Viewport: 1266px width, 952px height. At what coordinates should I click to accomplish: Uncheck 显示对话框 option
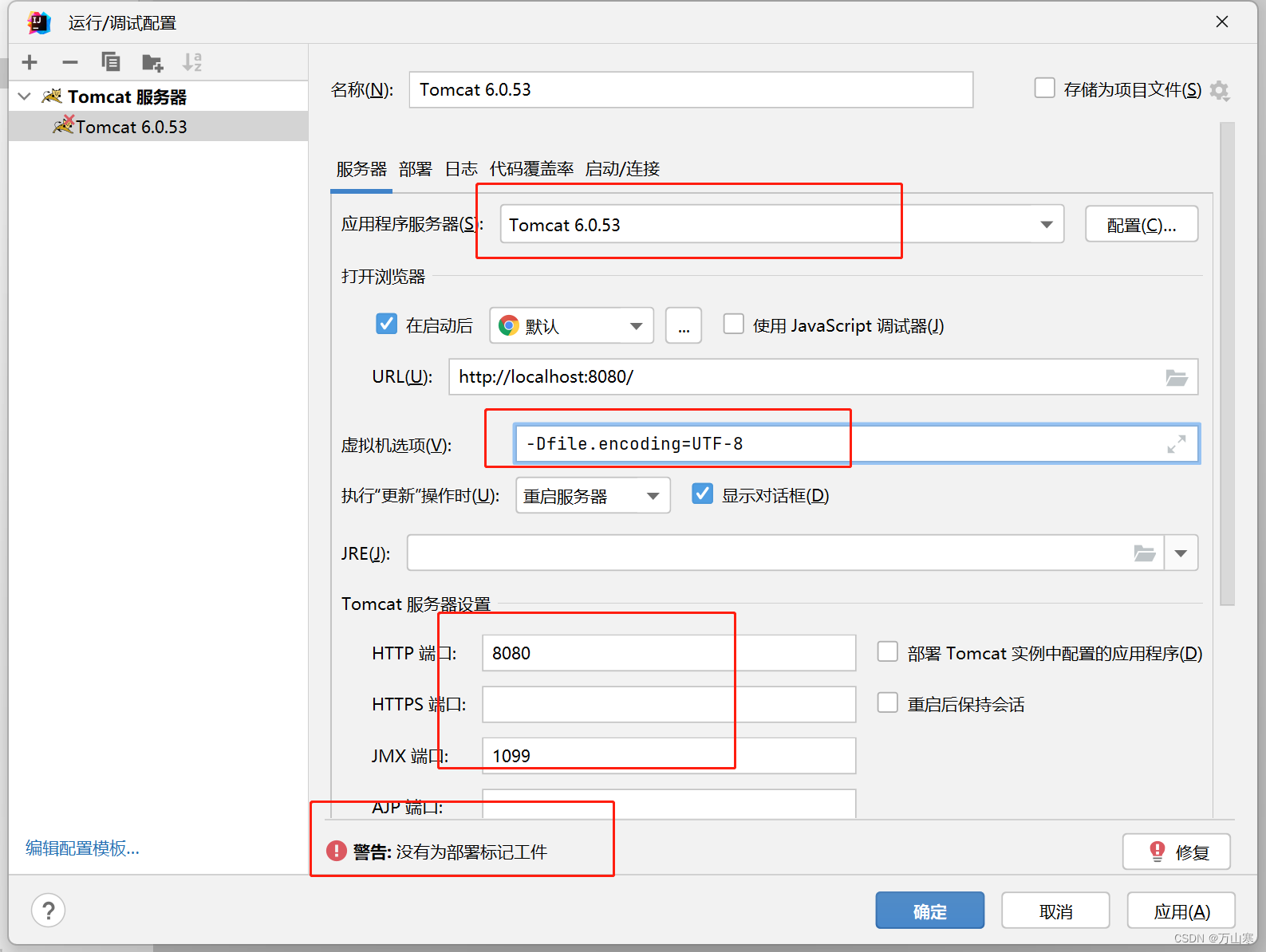703,494
